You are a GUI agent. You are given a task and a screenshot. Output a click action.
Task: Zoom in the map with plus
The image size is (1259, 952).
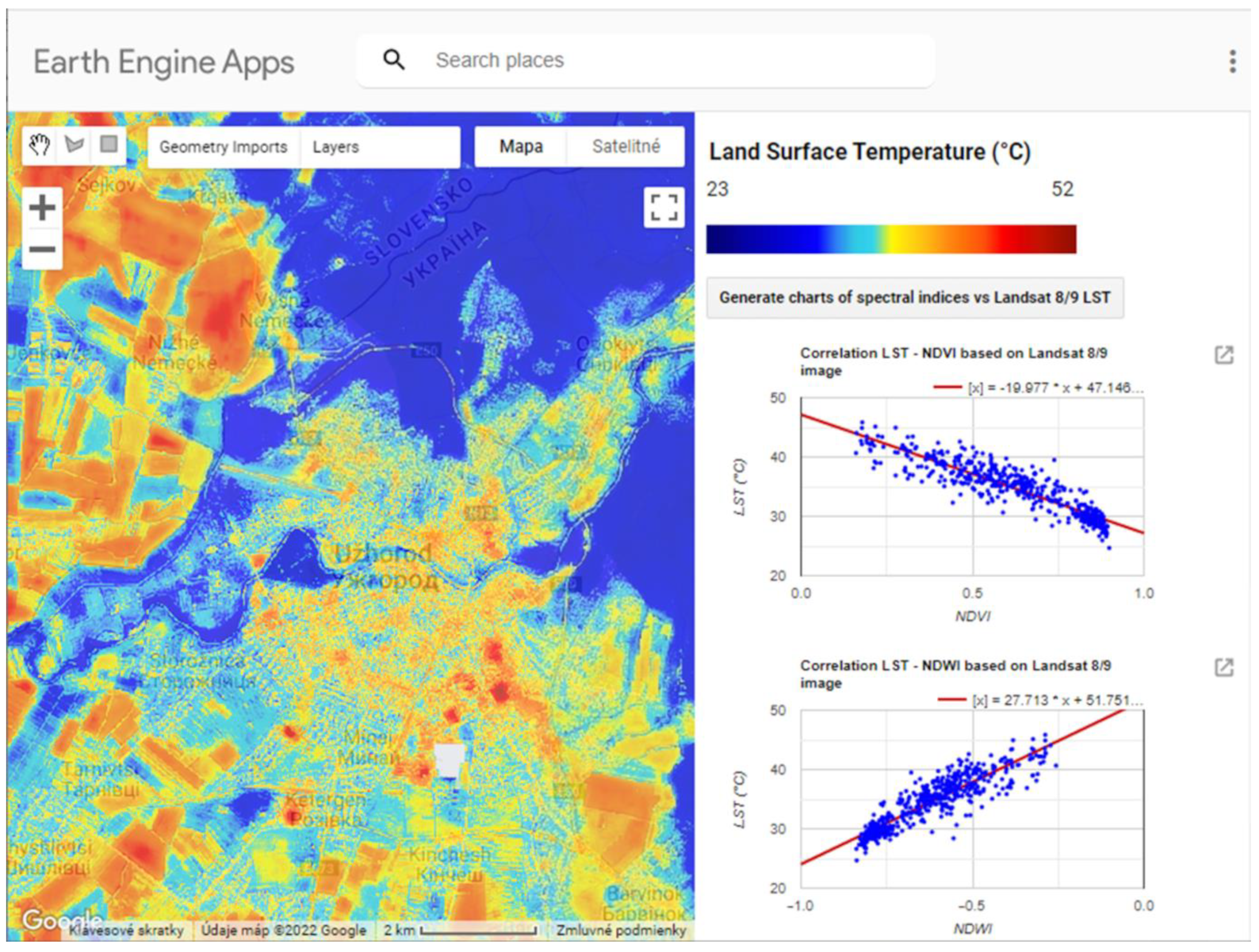(42, 207)
